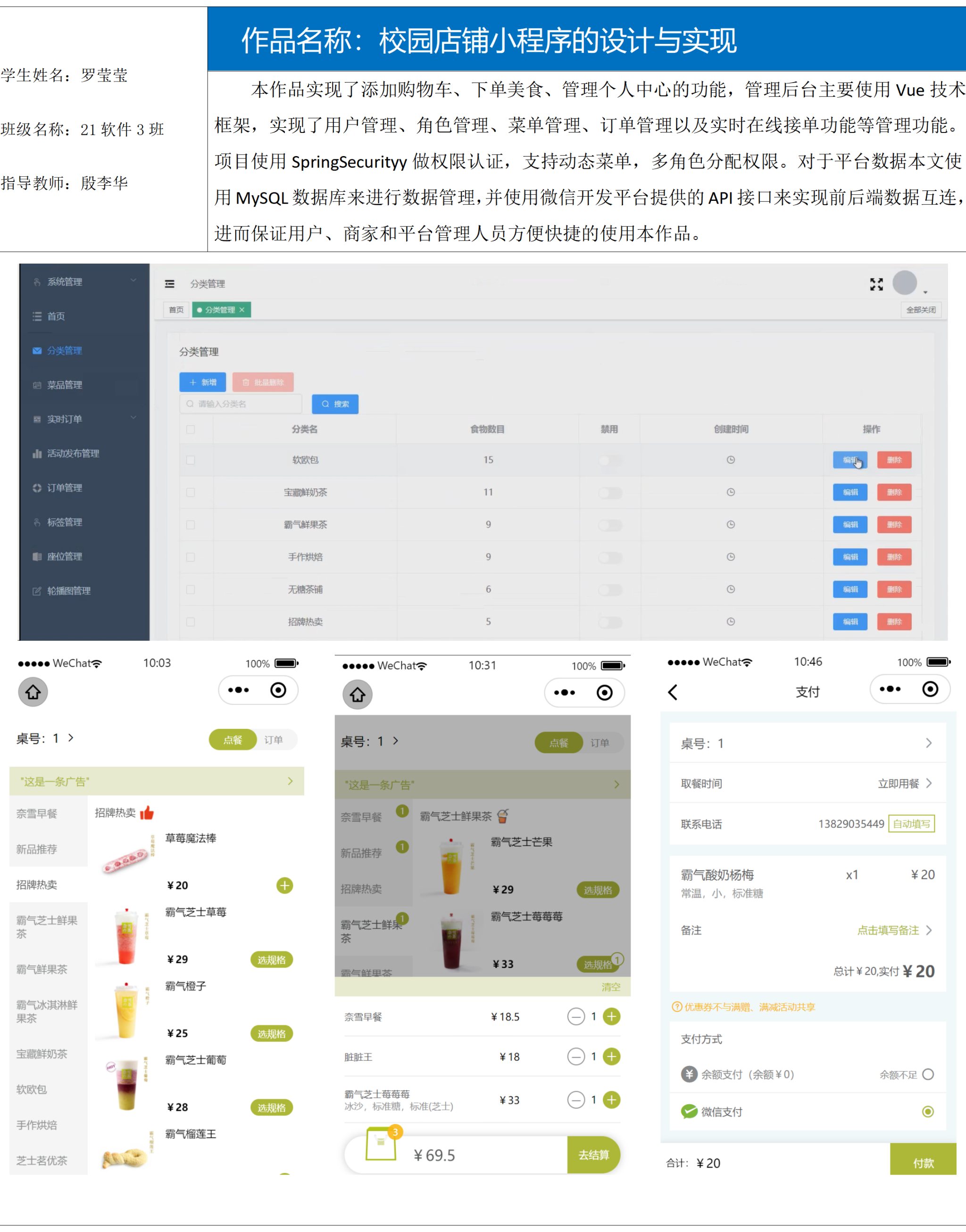
Task: Click the shopping cart icon with badge 3
Action: pos(381,1144)
